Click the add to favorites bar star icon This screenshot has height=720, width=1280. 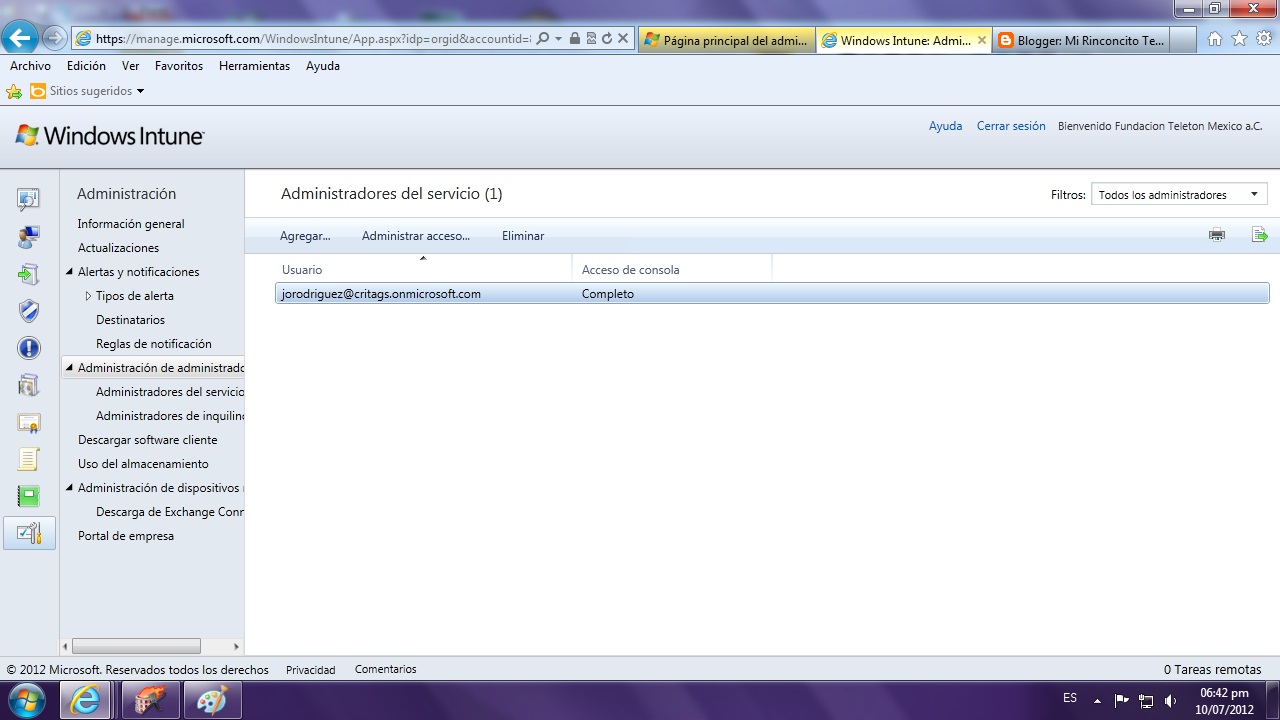coord(14,91)
